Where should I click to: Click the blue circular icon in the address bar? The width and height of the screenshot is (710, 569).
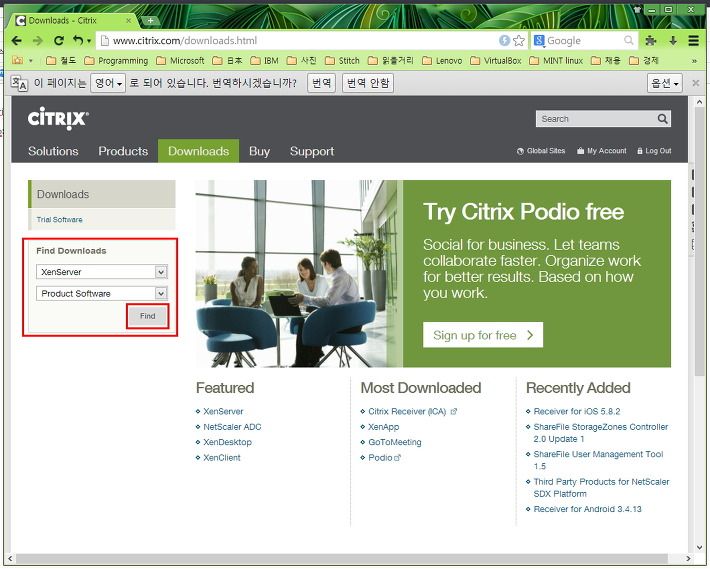coord(504,41)
